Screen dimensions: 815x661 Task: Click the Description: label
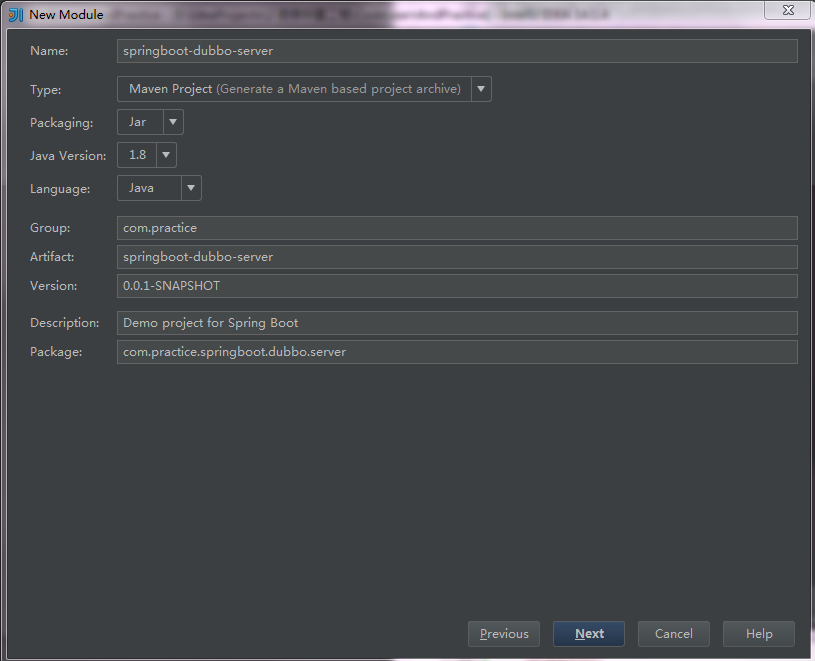click(x=64, y=323)
